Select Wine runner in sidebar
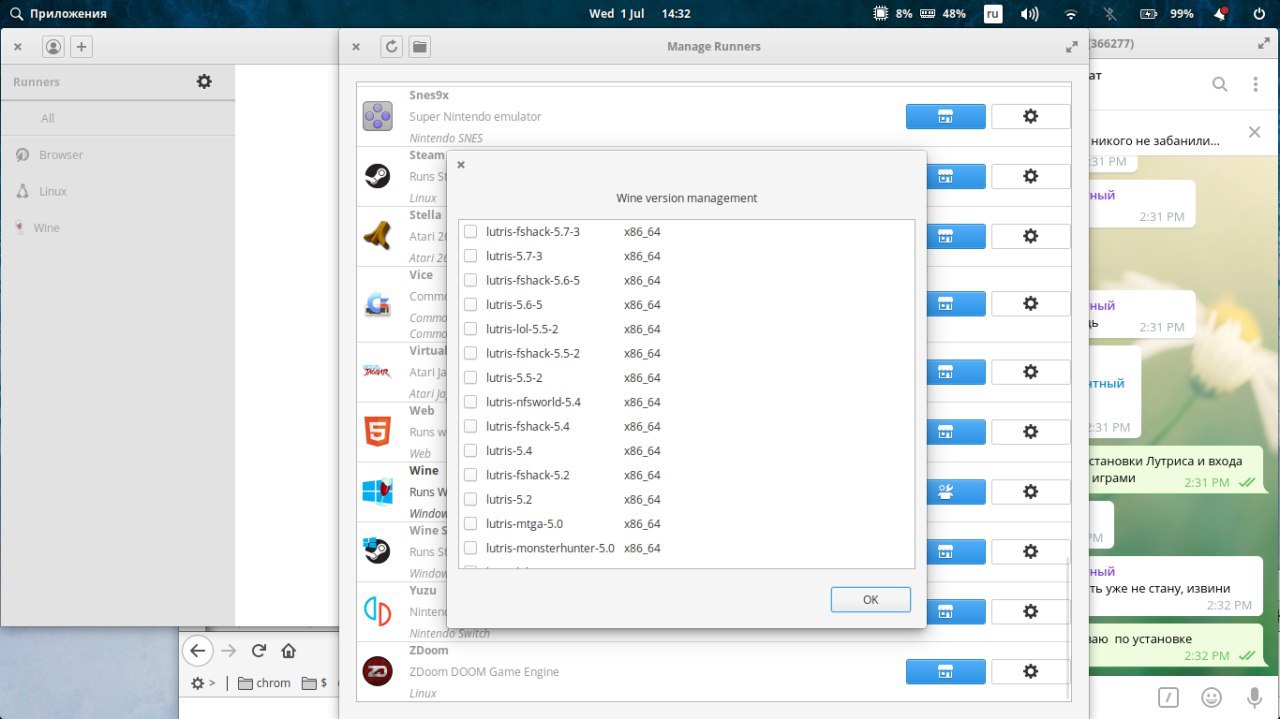Screen dimensions: 1280x719 [118, 228]
